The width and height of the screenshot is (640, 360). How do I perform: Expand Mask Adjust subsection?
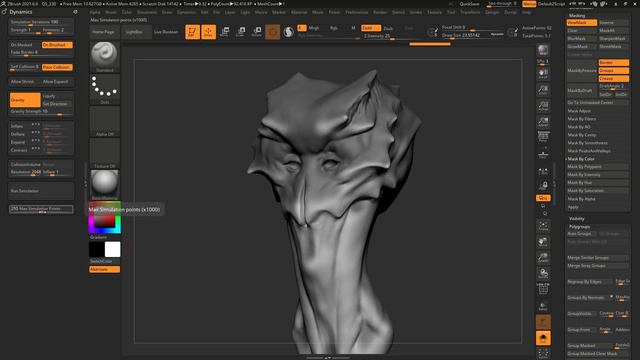pos(579,111)
